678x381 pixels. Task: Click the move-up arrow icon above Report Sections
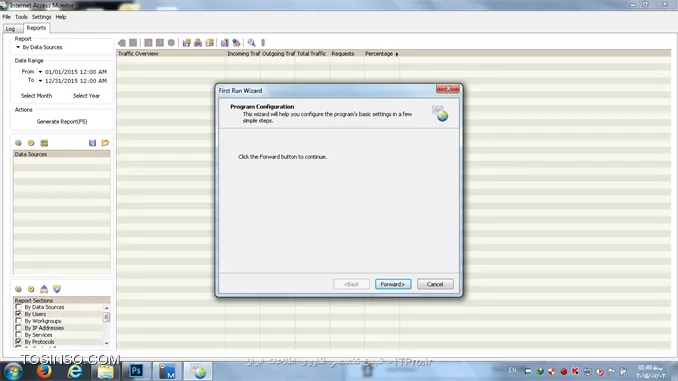click(44, 289)
